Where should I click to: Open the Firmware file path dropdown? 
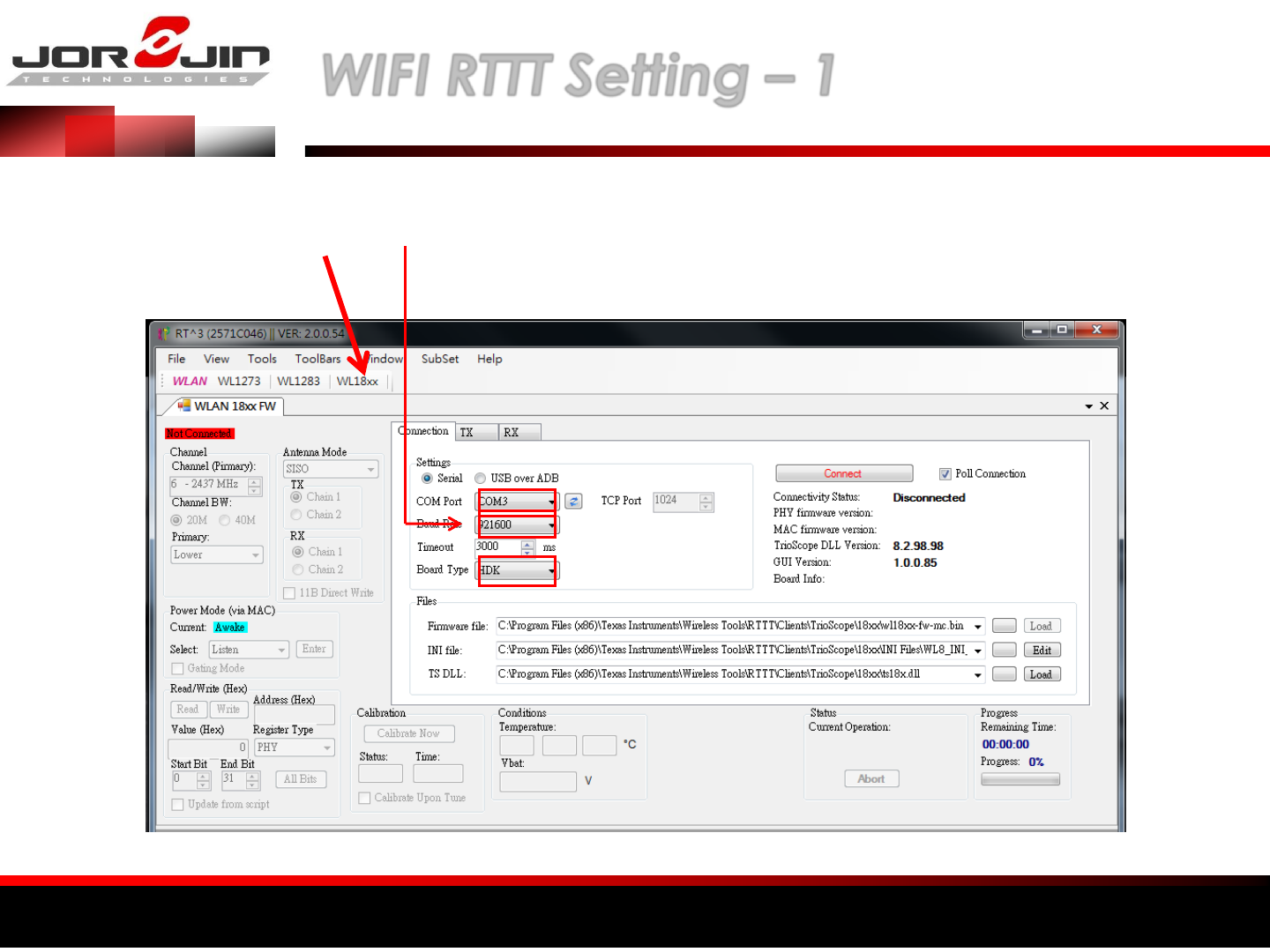978,626
